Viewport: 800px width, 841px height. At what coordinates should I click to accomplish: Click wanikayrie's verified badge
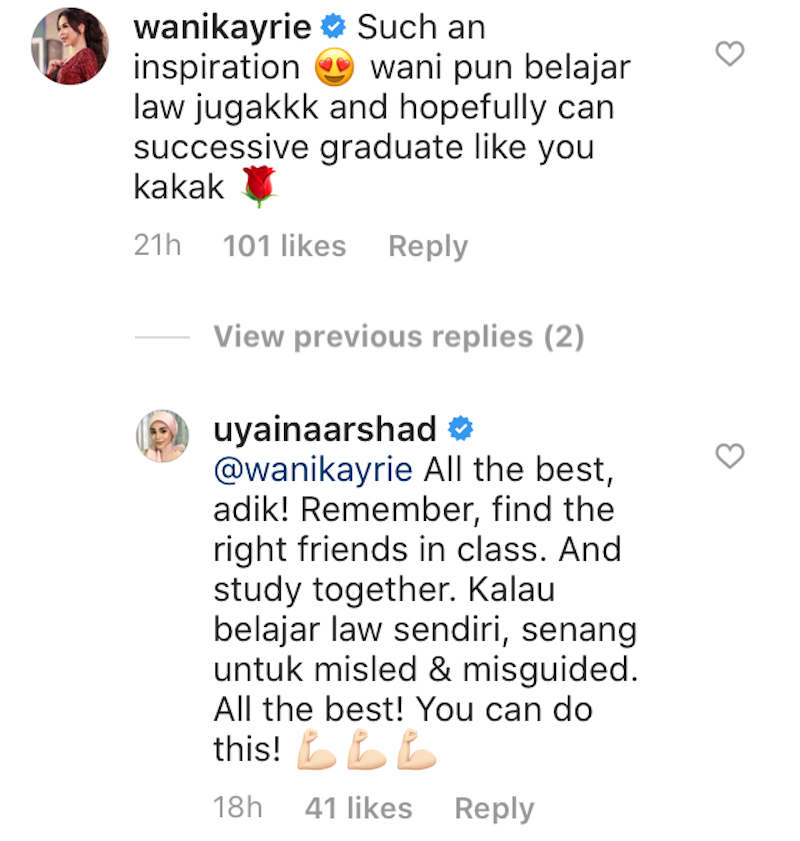(334, 27)
